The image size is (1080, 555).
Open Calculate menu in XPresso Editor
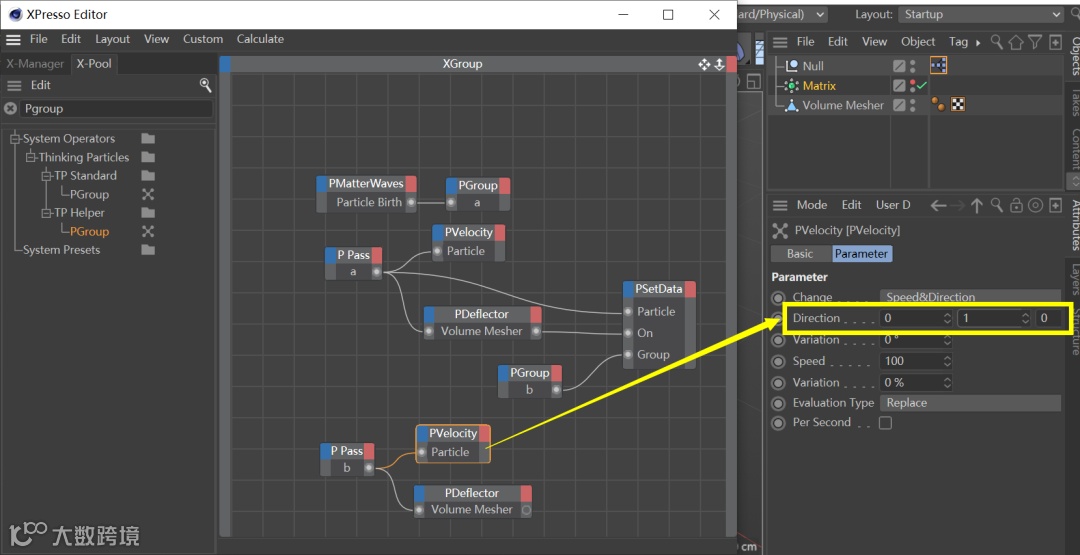(x=260, y=39)
